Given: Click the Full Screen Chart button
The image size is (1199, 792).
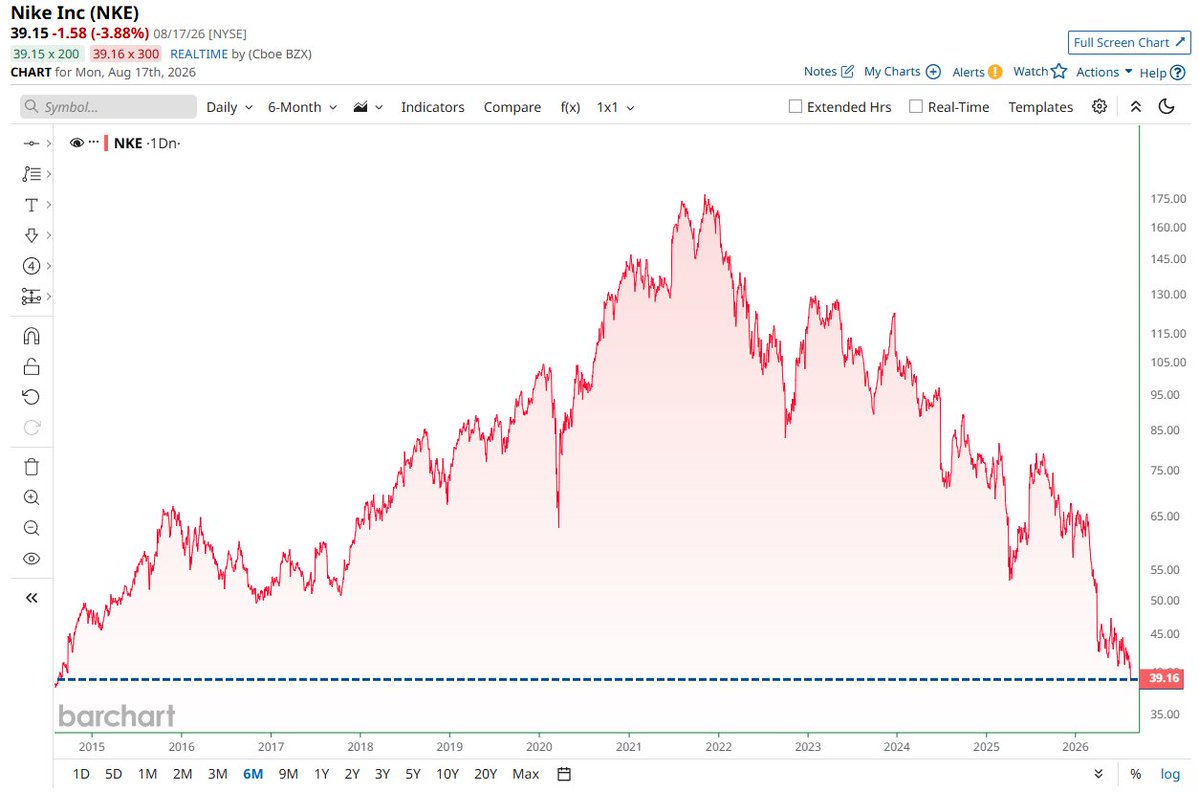Looking at the screenshot, I should click(1129, 43).
